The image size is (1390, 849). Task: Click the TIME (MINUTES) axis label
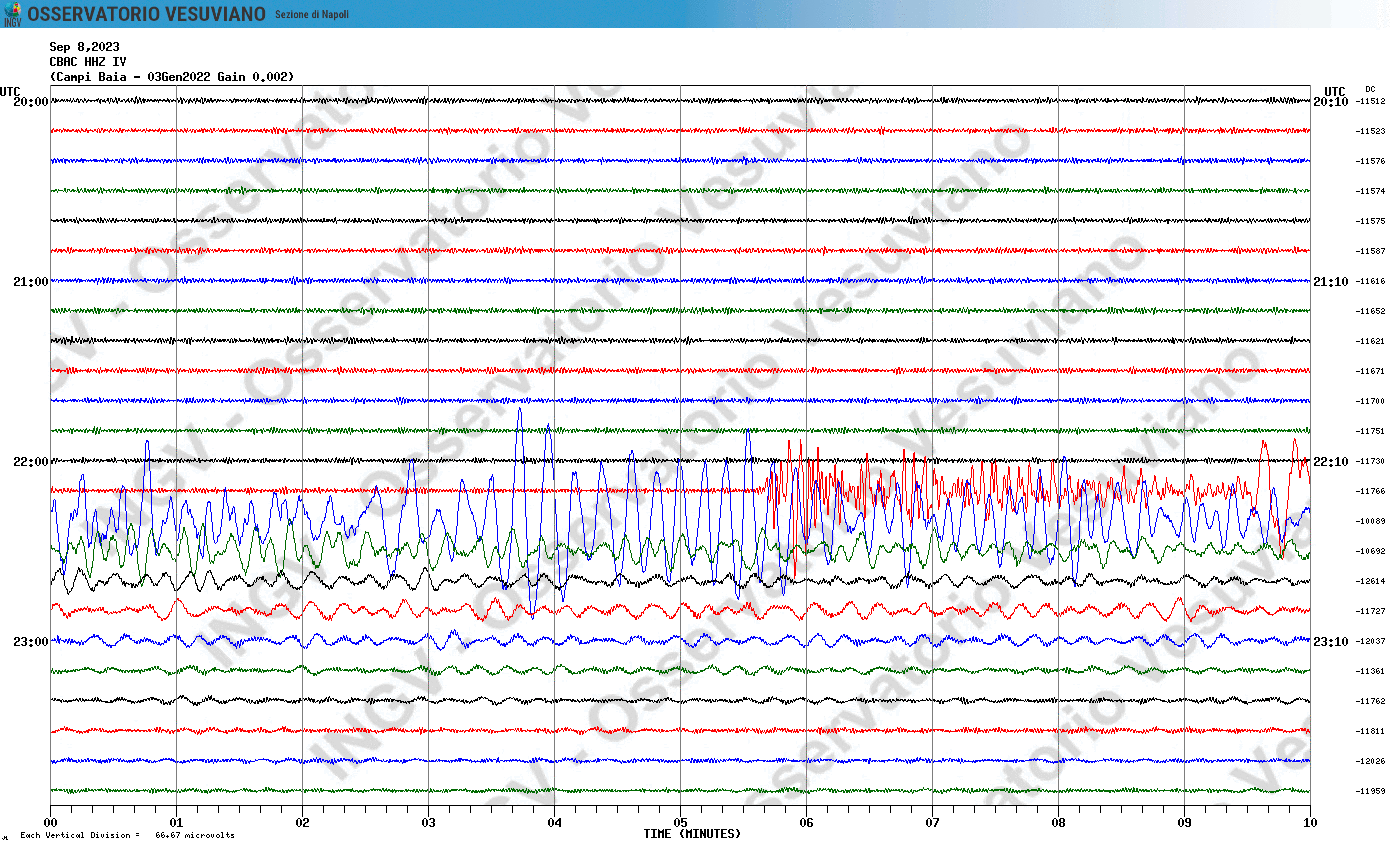(x=692, y=834)
